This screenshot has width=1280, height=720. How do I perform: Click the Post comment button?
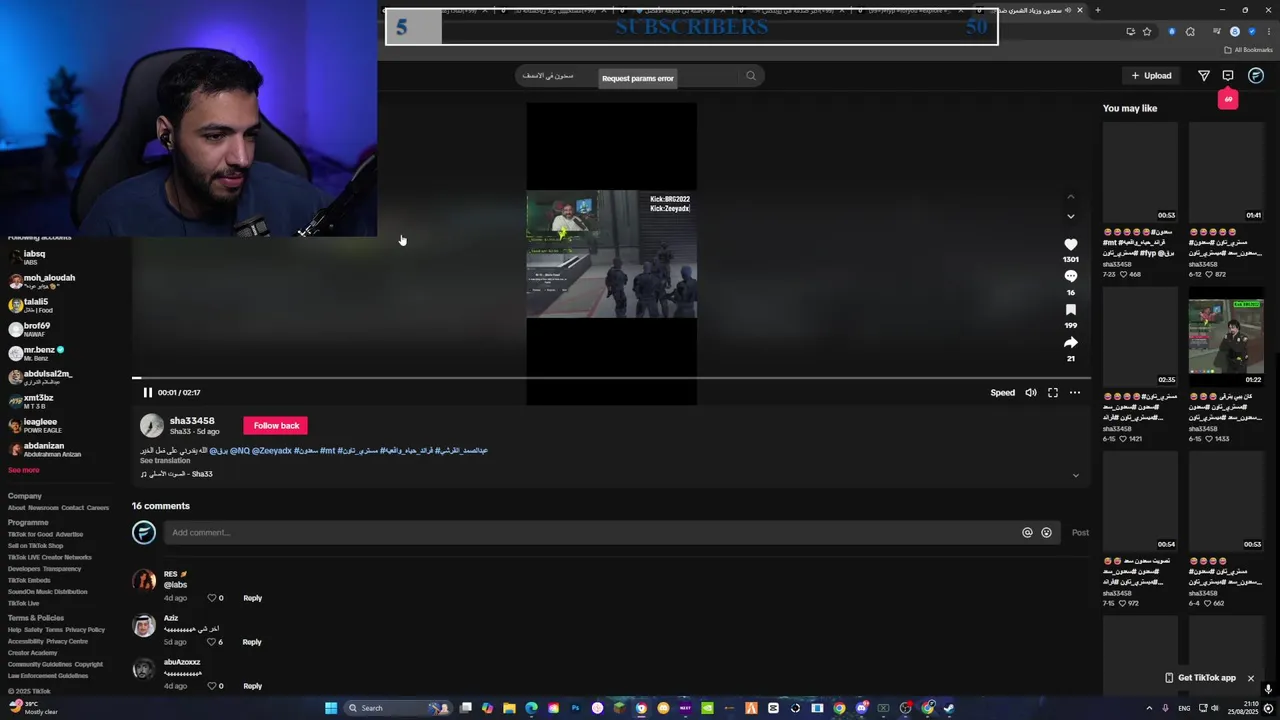pyautogui.click(x=1080, y=533)
